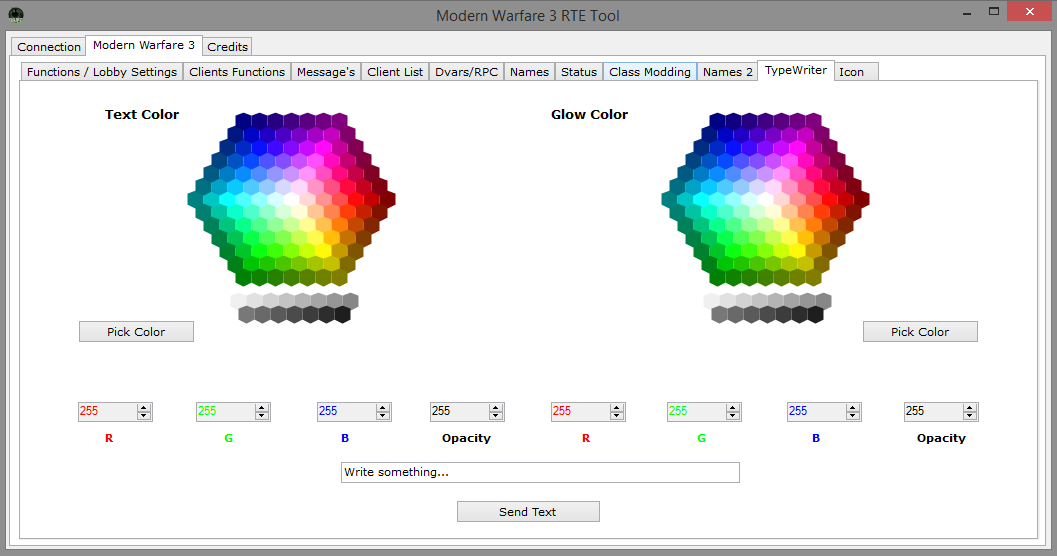
Task: Increase the Text Color B value using up arrow
Action: coord(382,408)
